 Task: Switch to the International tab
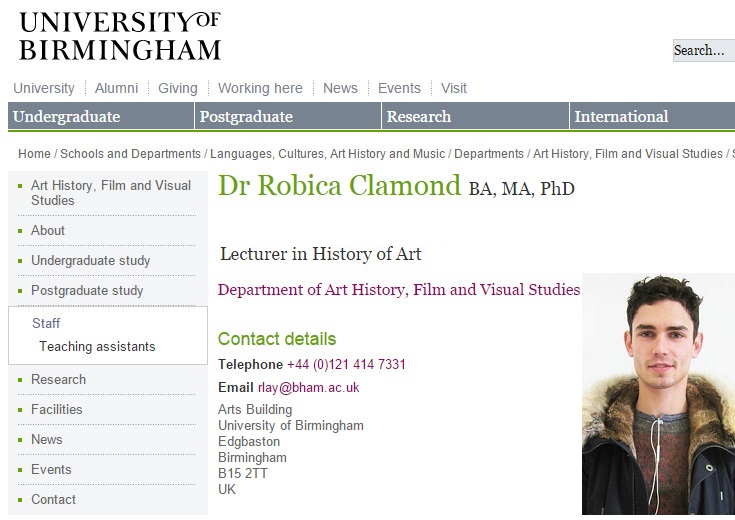coord(652,116)
